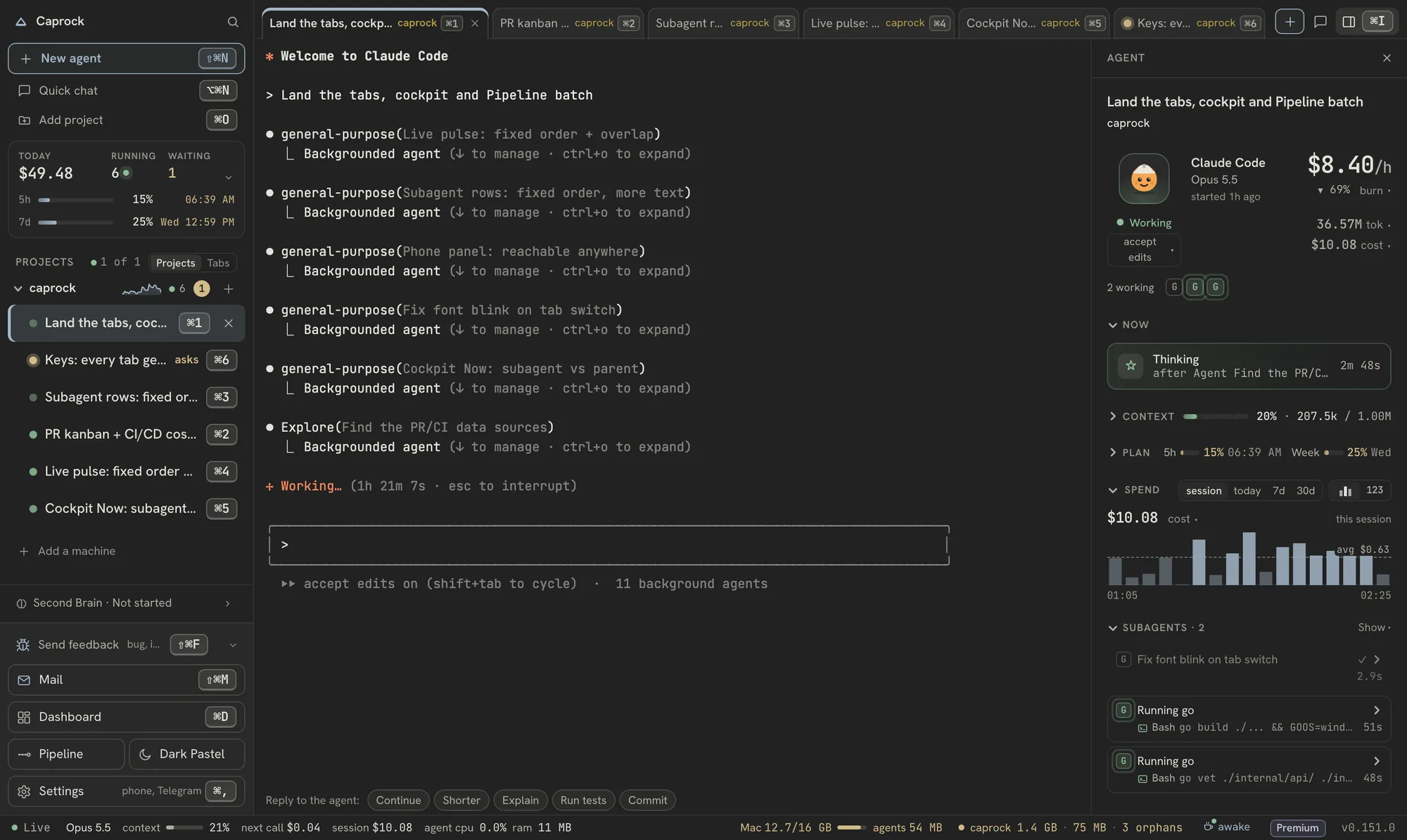Screen dimensions: 1407x840
Task: Switch to Live pulse tab
Action: (x=879, y=23)
